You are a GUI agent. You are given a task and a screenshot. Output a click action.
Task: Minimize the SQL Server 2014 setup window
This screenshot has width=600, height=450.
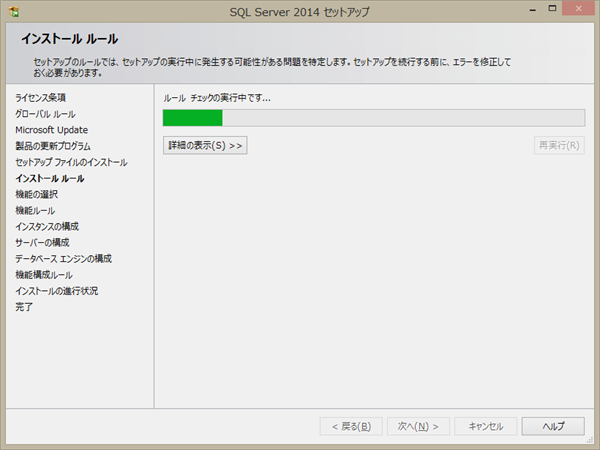(x=533, y=9)
